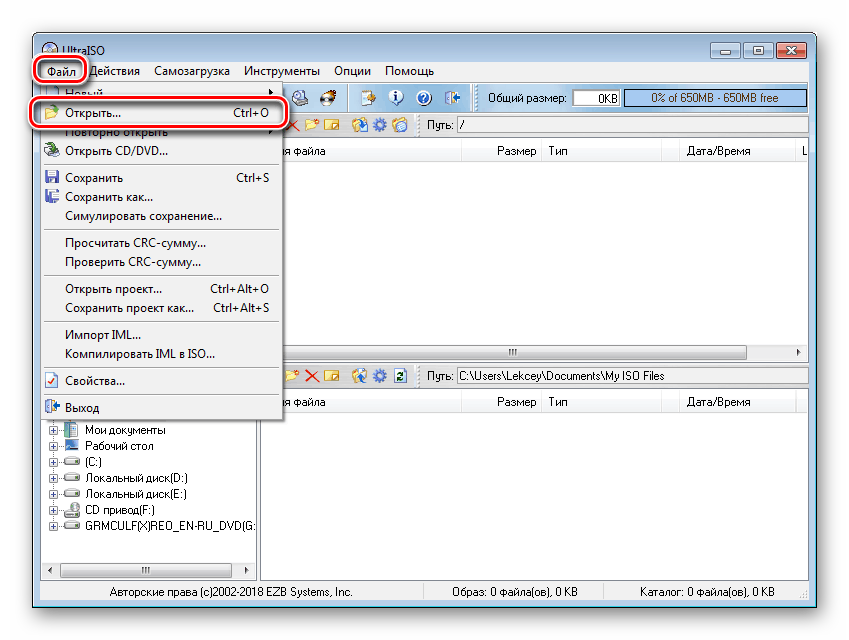Select Просчитать CRC-сумму... entry

coord(161,243)
